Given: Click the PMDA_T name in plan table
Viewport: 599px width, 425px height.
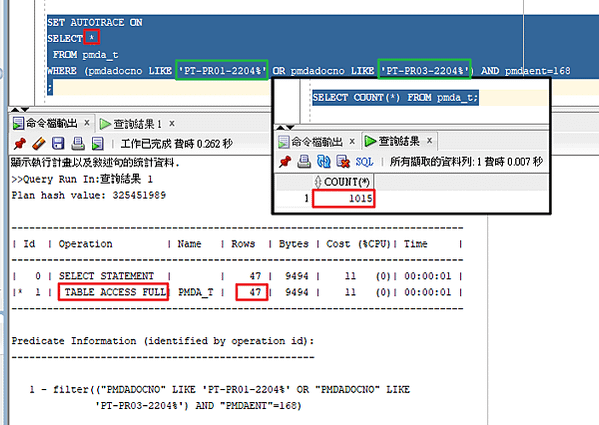Looking at the screenshot, I should pyautogui.click(x=195, y=292).
